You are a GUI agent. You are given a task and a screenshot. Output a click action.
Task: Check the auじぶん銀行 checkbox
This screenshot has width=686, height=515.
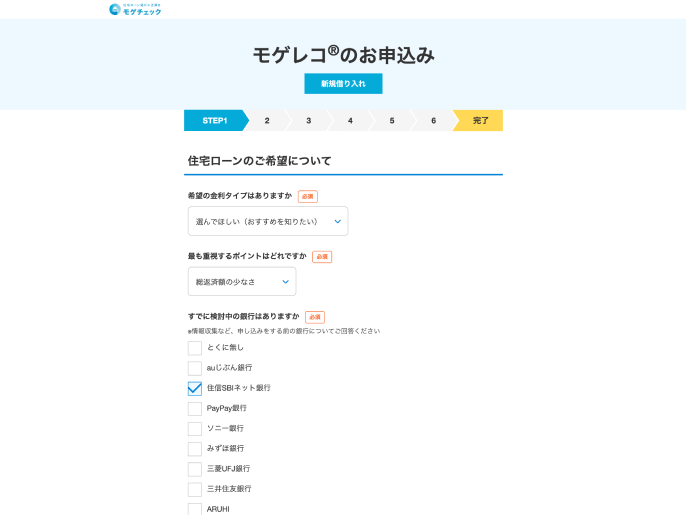(195, 368)
